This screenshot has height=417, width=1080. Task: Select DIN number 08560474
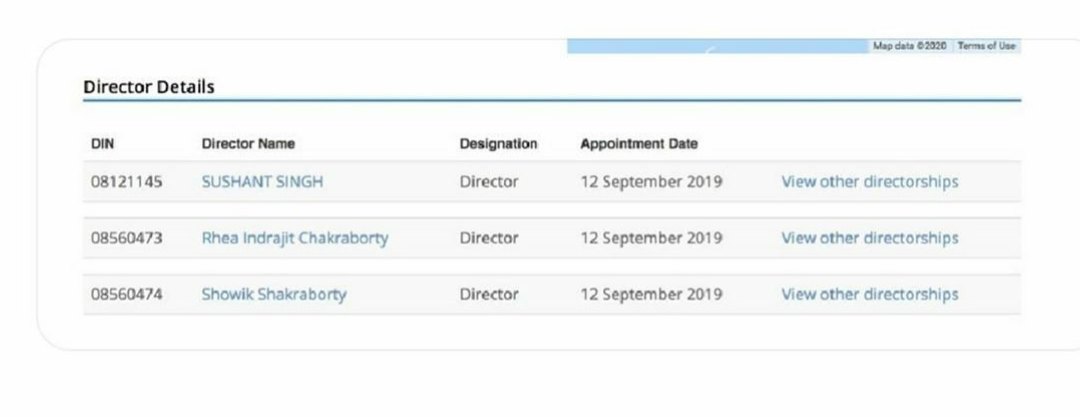click(x=127, y=294)
